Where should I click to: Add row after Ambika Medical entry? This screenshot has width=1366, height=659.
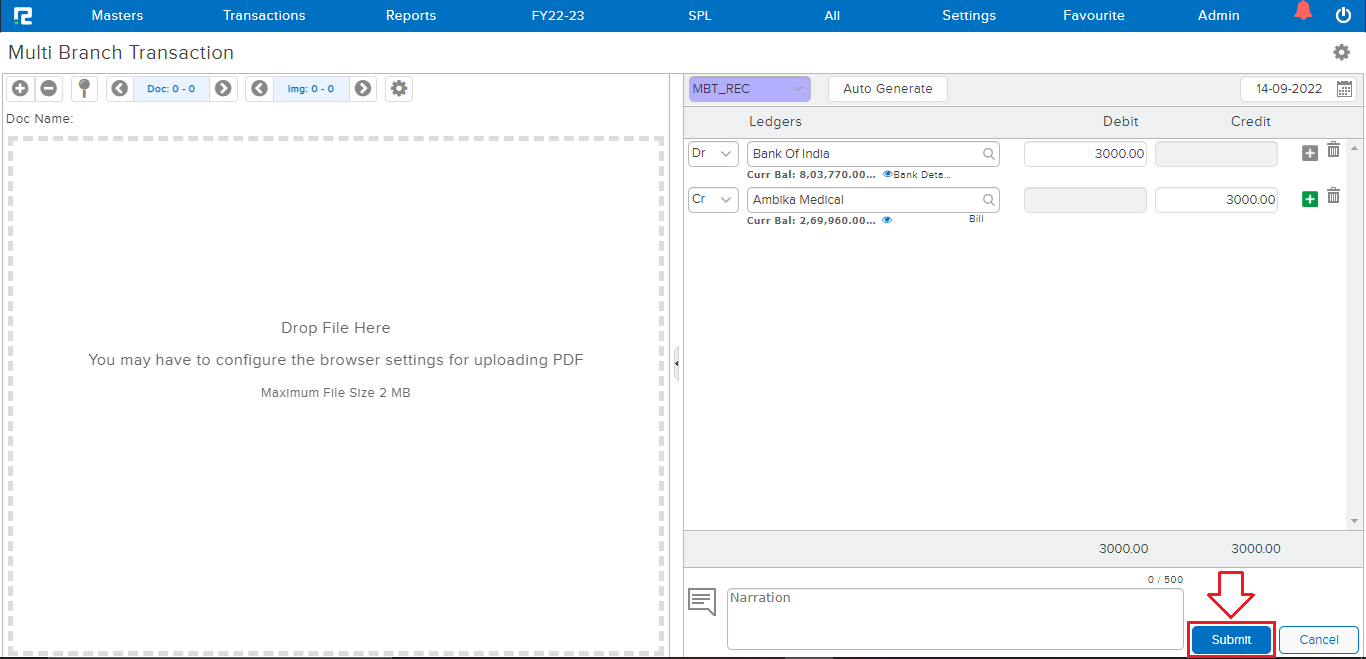pyautogui.click(x=1309, y=199)
